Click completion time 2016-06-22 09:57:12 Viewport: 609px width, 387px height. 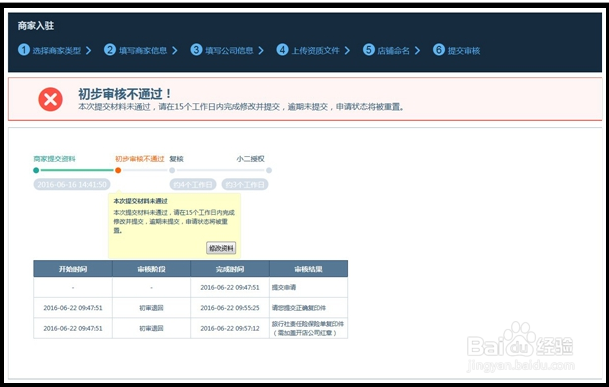pos(230,328)
